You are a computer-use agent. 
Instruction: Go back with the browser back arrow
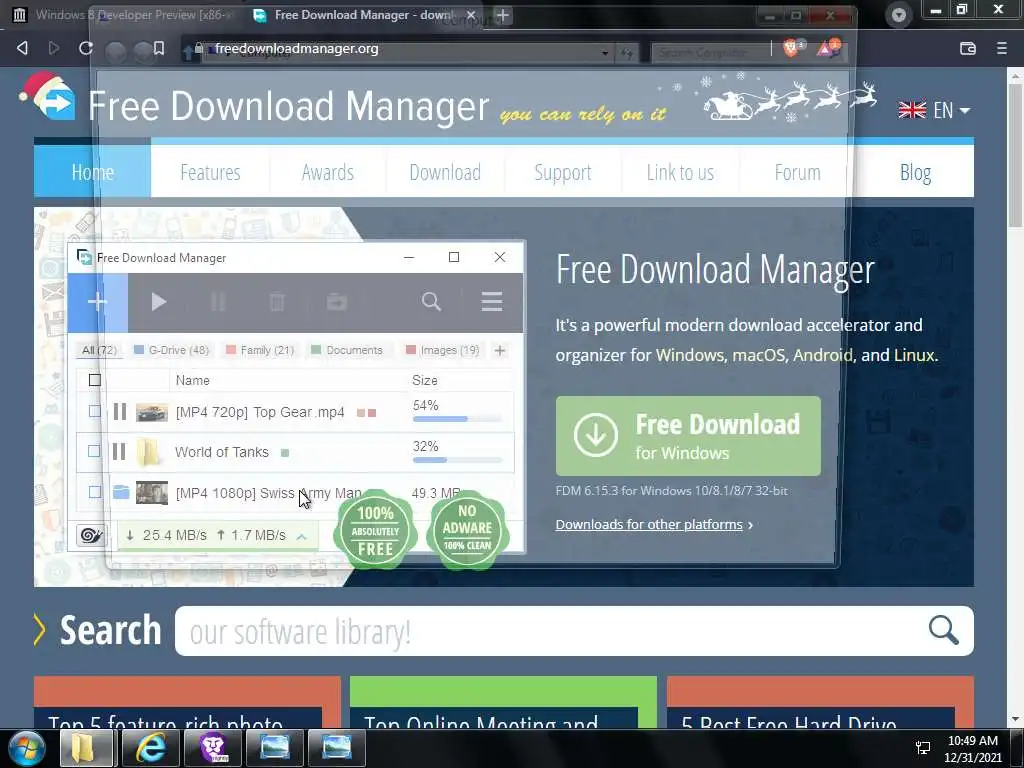click(x=22, y=48)
